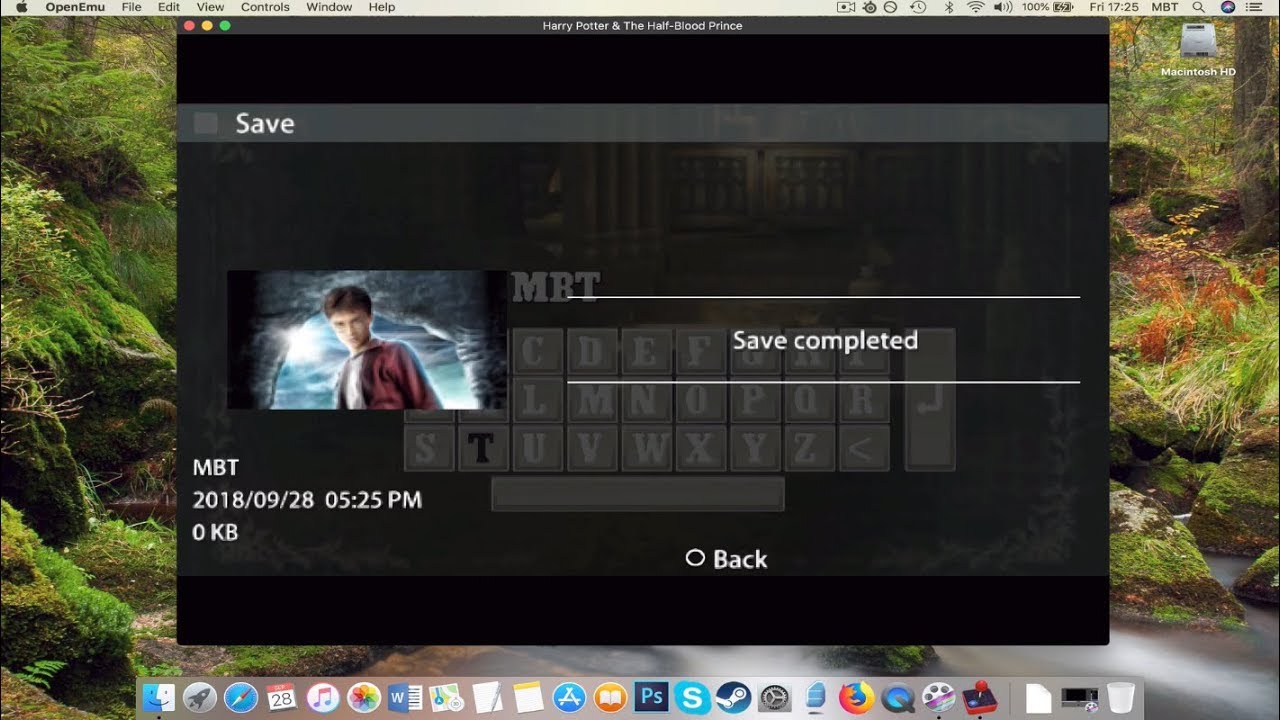Click the backspace '<' key on game keyboard

point(863,449)
